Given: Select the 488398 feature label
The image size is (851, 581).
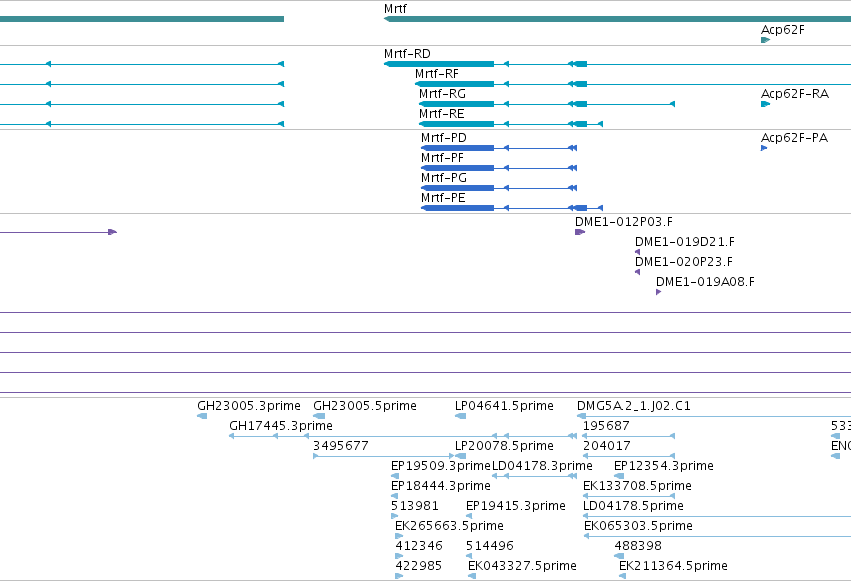Looking at the screenshot, I should click(638, 546).
